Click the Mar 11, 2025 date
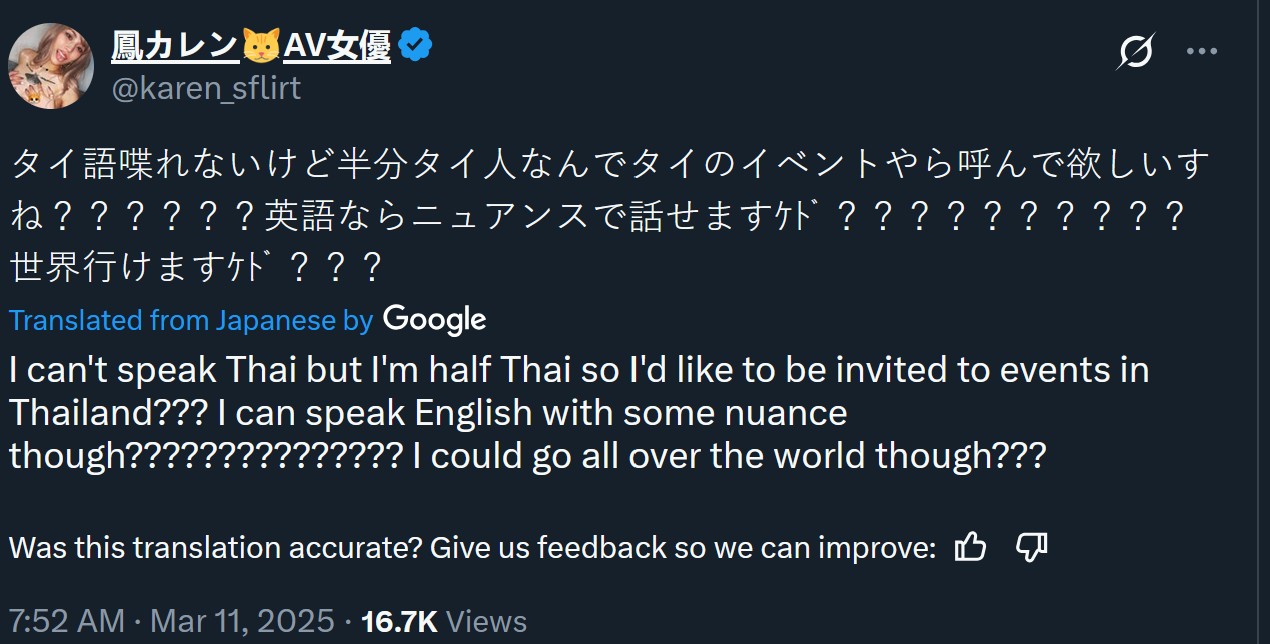Image resolution: width=1270 pixels, height=644 pixels. pos(242,621)
